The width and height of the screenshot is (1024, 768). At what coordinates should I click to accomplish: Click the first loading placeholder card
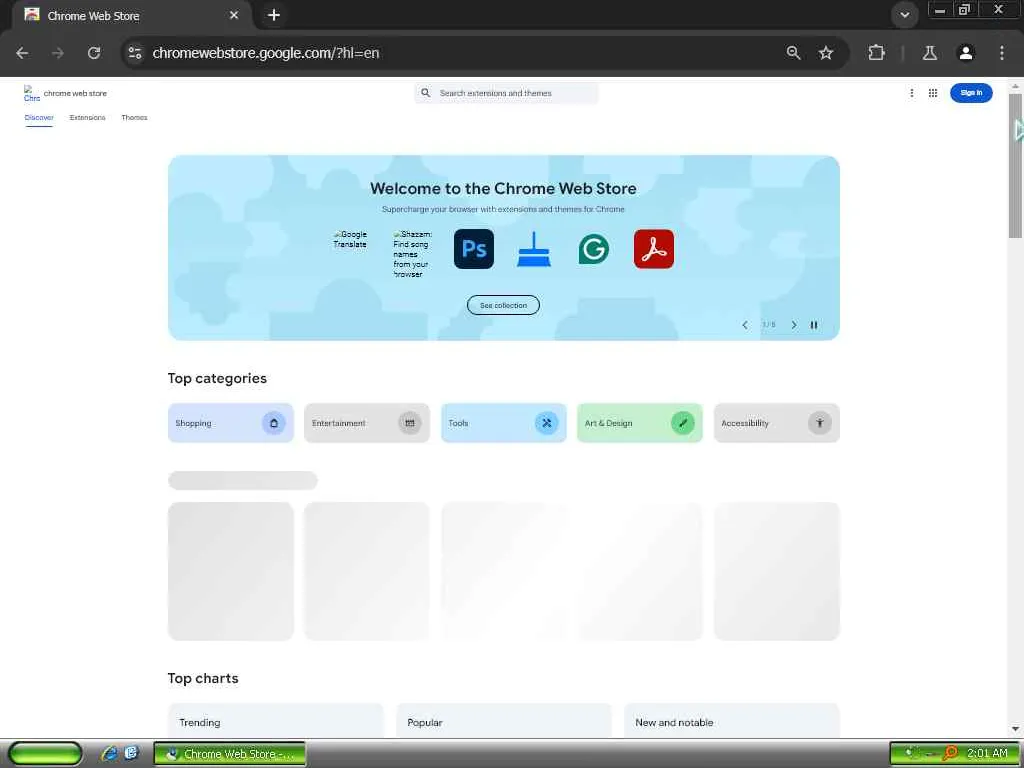231,571
